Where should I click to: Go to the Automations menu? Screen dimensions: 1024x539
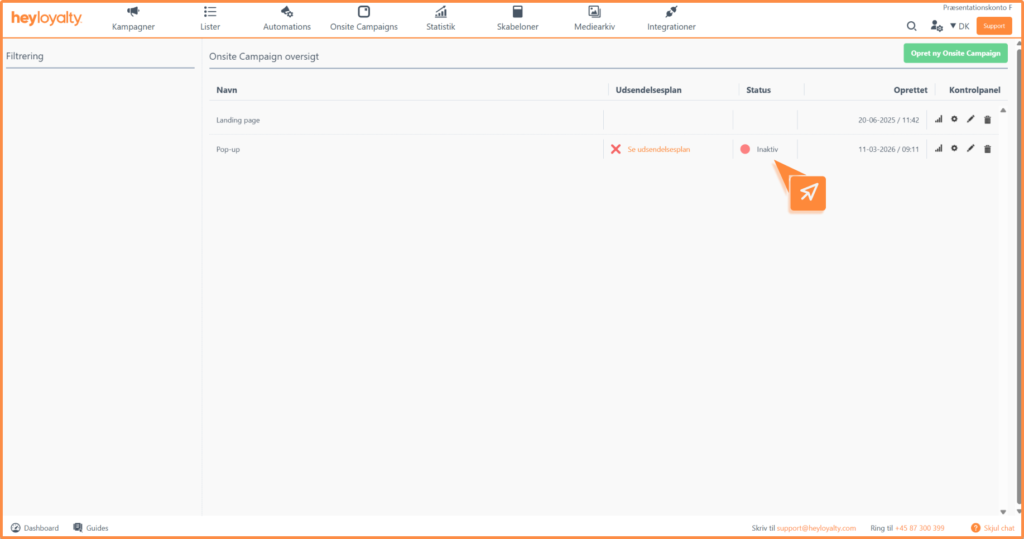coord(287,18)
